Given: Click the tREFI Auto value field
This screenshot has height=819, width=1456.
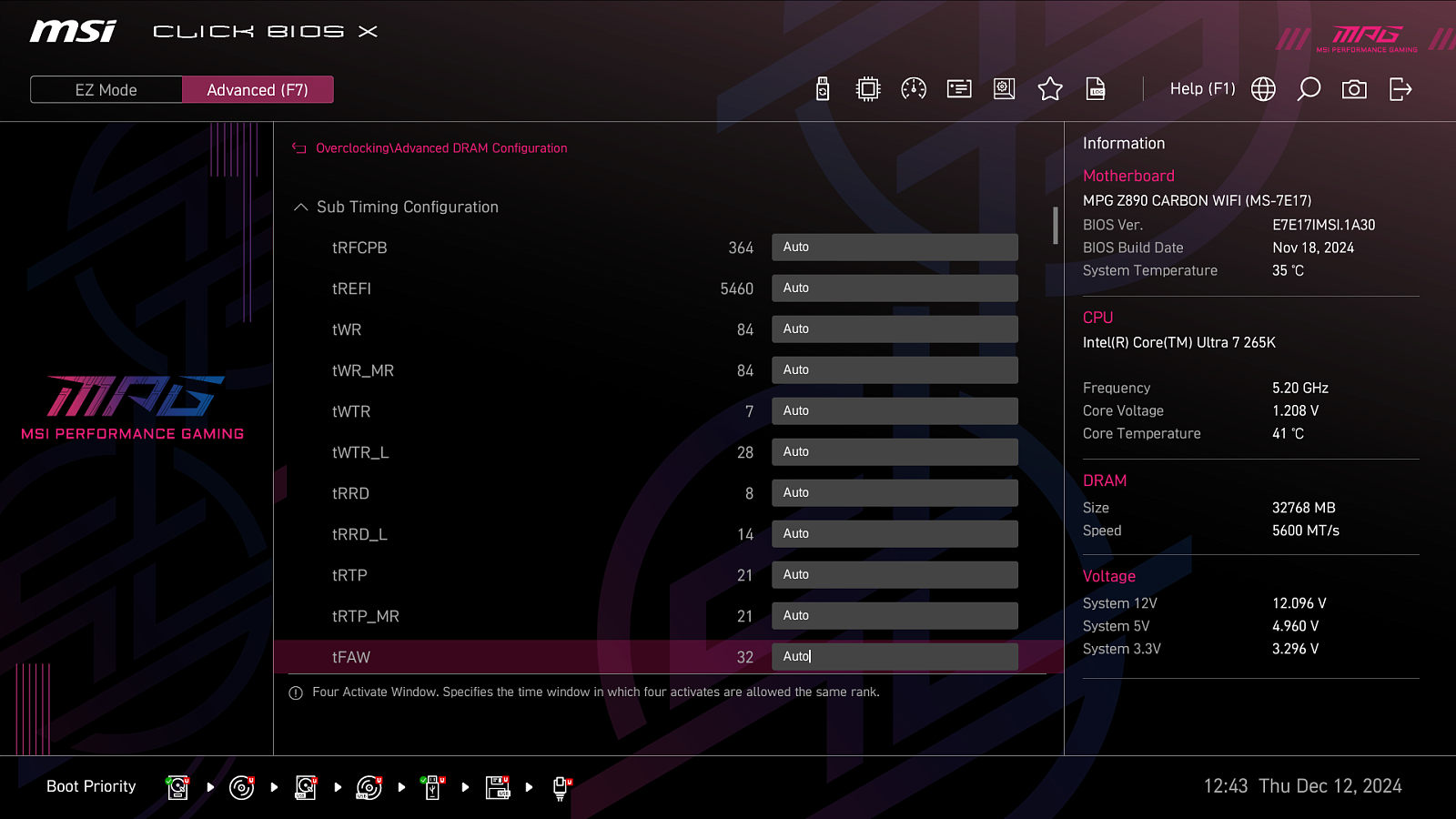Looking at the screenshot, I should (895, 288).
